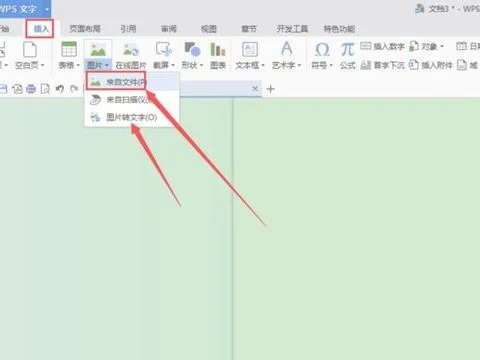Insert a formula with 公式 pi icon
This screenshot has height=360, width=480.
tap(347, 50)
